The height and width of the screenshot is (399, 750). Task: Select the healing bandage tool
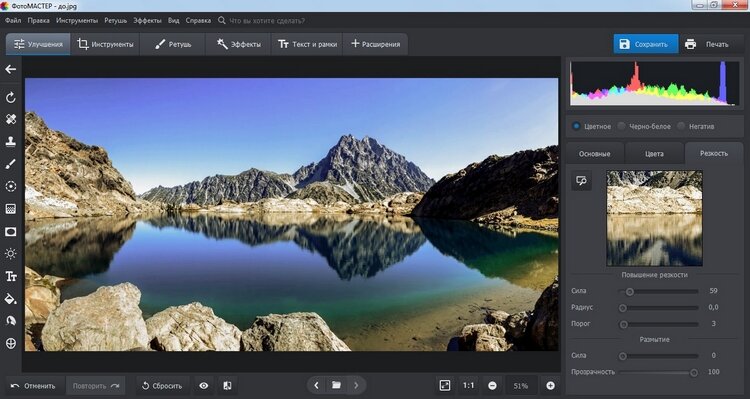11,120
